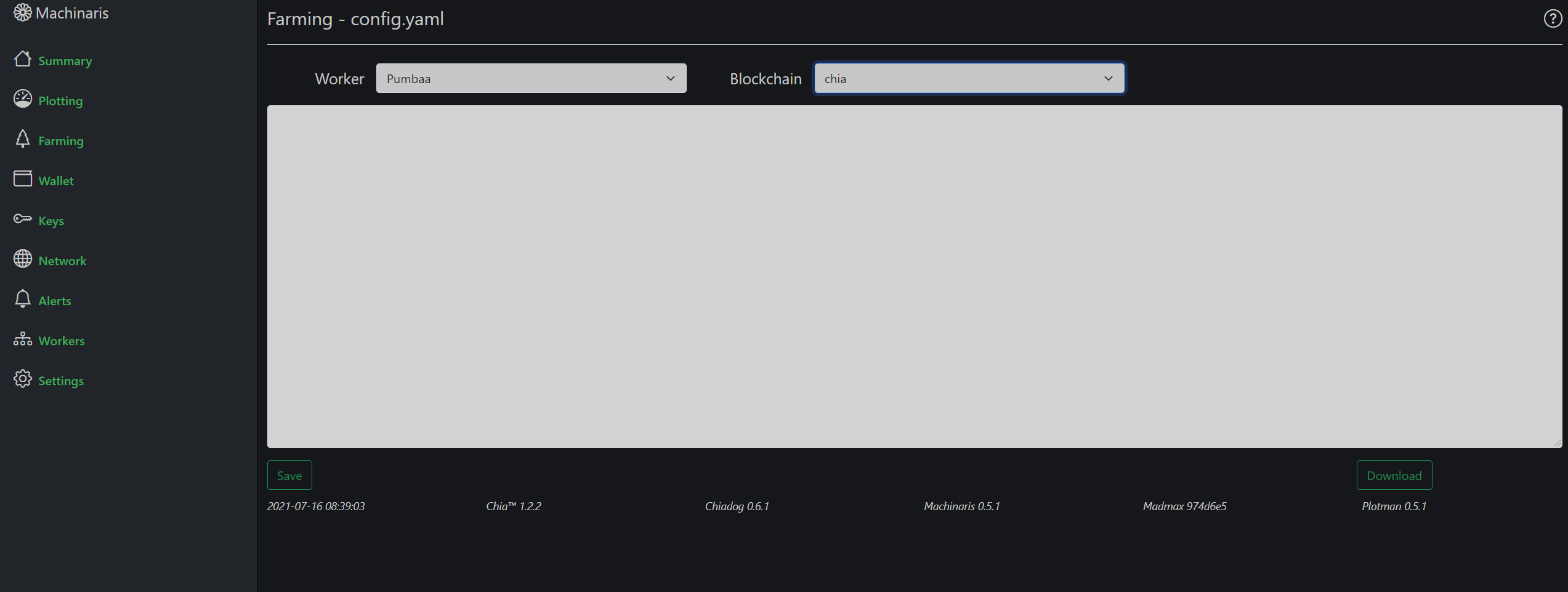Click the Farming tree icon
The width and height of the screenshot is (1568, 592).
click(x=23, y=139)
